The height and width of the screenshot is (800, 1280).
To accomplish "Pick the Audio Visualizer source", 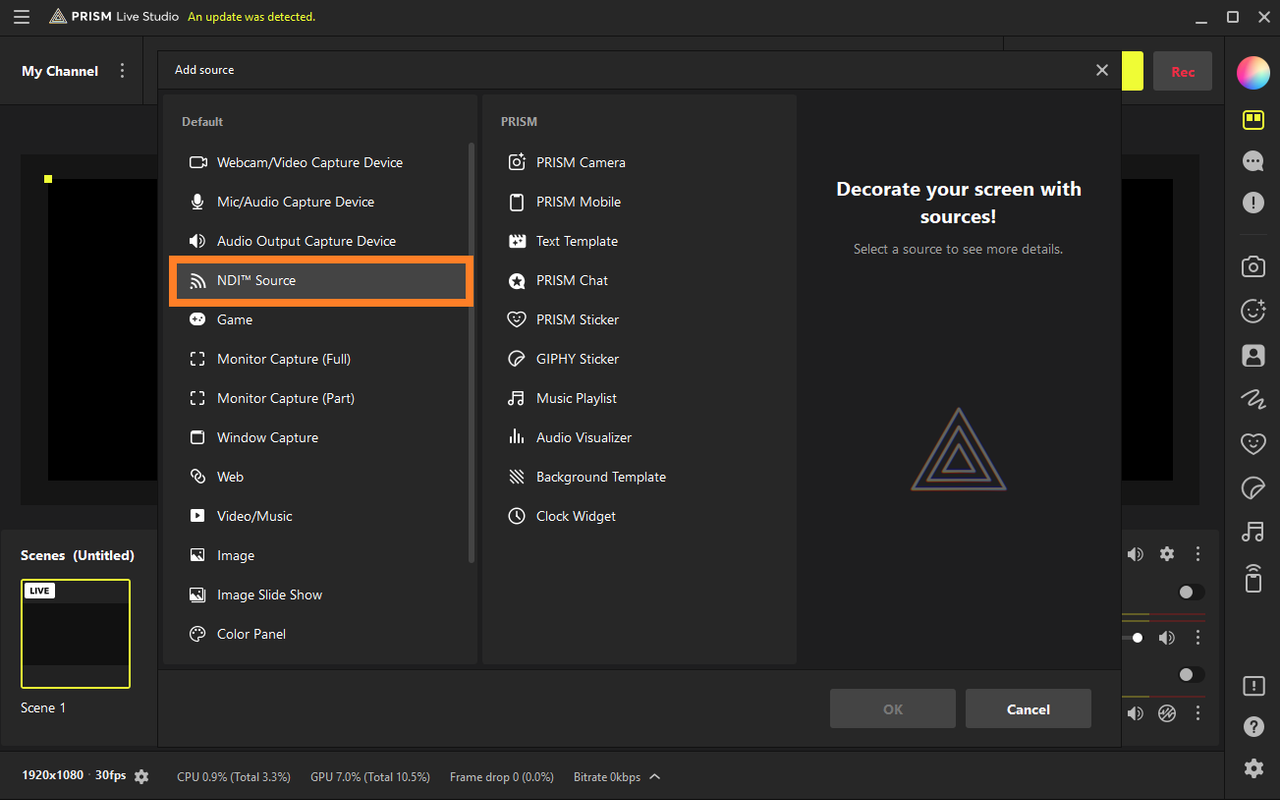I will point(640,438).
